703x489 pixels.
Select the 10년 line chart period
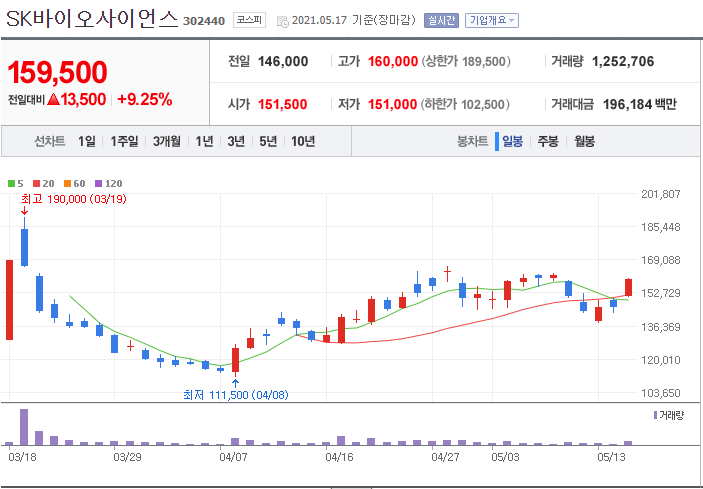[303, 142]
